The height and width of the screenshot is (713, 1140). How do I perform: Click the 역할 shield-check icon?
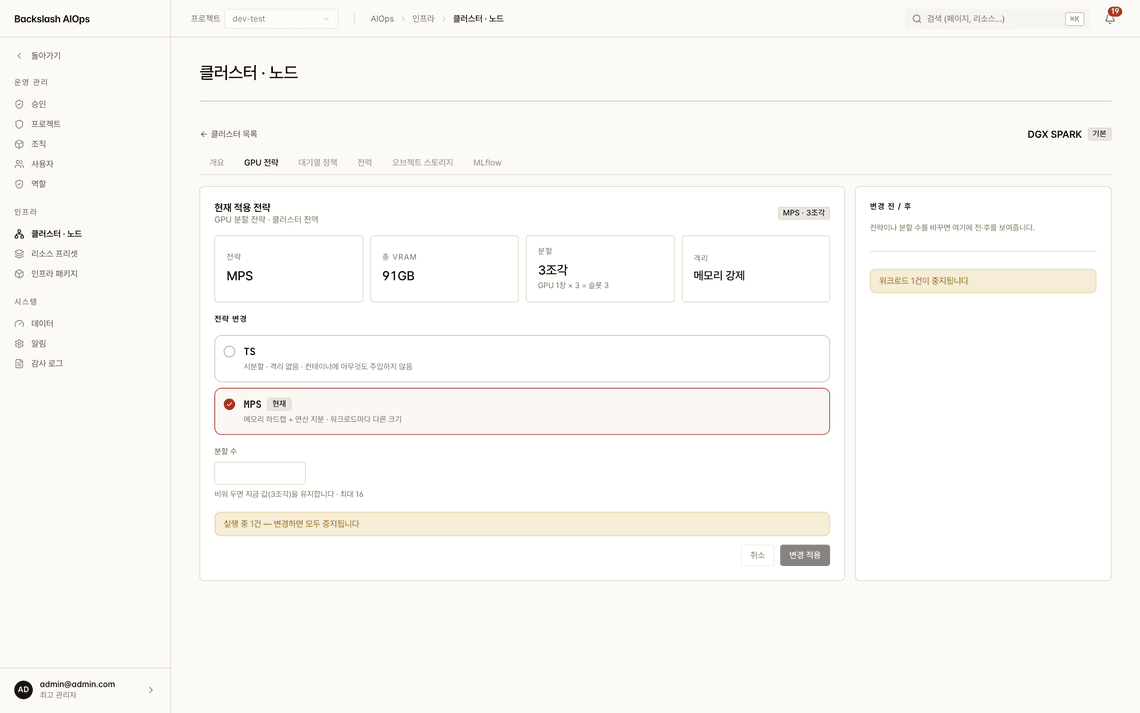coord(19,184)
